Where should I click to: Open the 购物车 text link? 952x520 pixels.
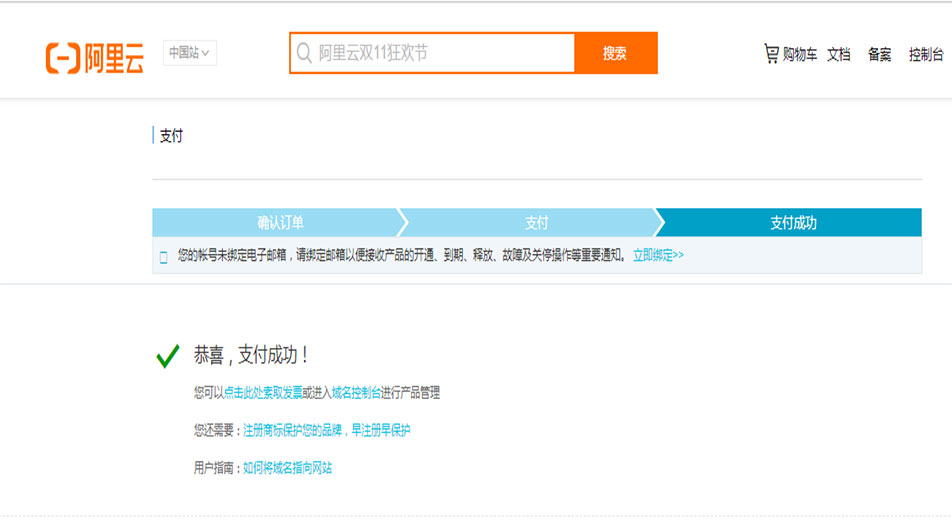[800, 54]
